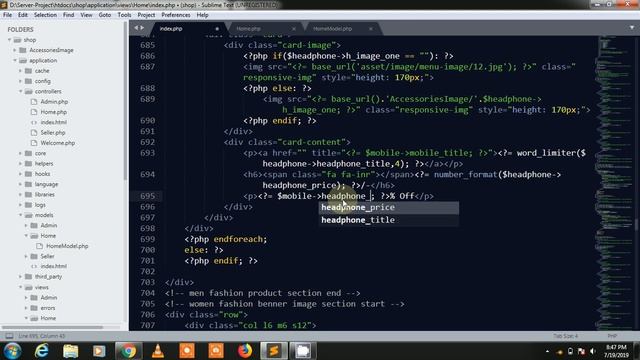Open File Explorer from taskbar

pyautogui.click(x=70, y=351)
